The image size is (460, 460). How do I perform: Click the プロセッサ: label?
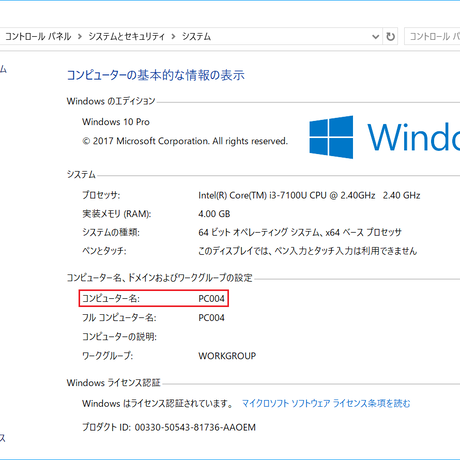tap(101, 195)
